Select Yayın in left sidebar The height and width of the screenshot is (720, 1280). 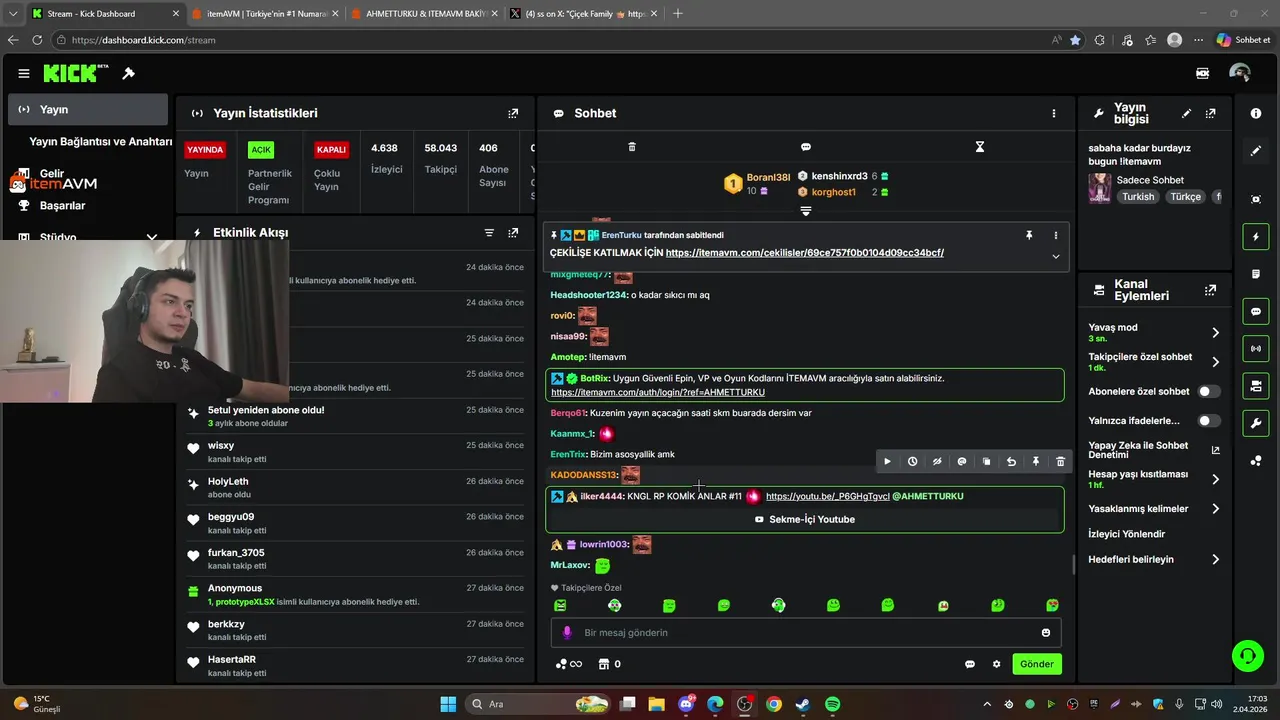88,109
